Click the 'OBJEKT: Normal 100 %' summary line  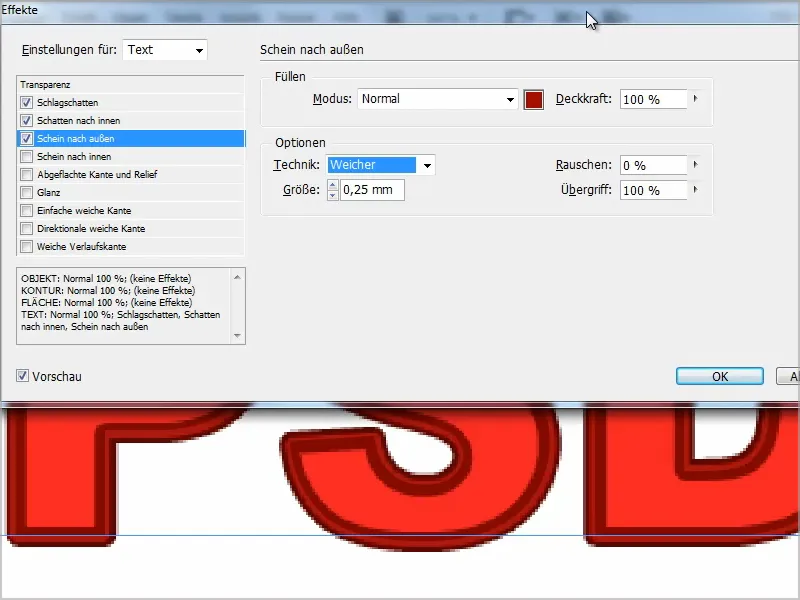[x=106, y=279]
